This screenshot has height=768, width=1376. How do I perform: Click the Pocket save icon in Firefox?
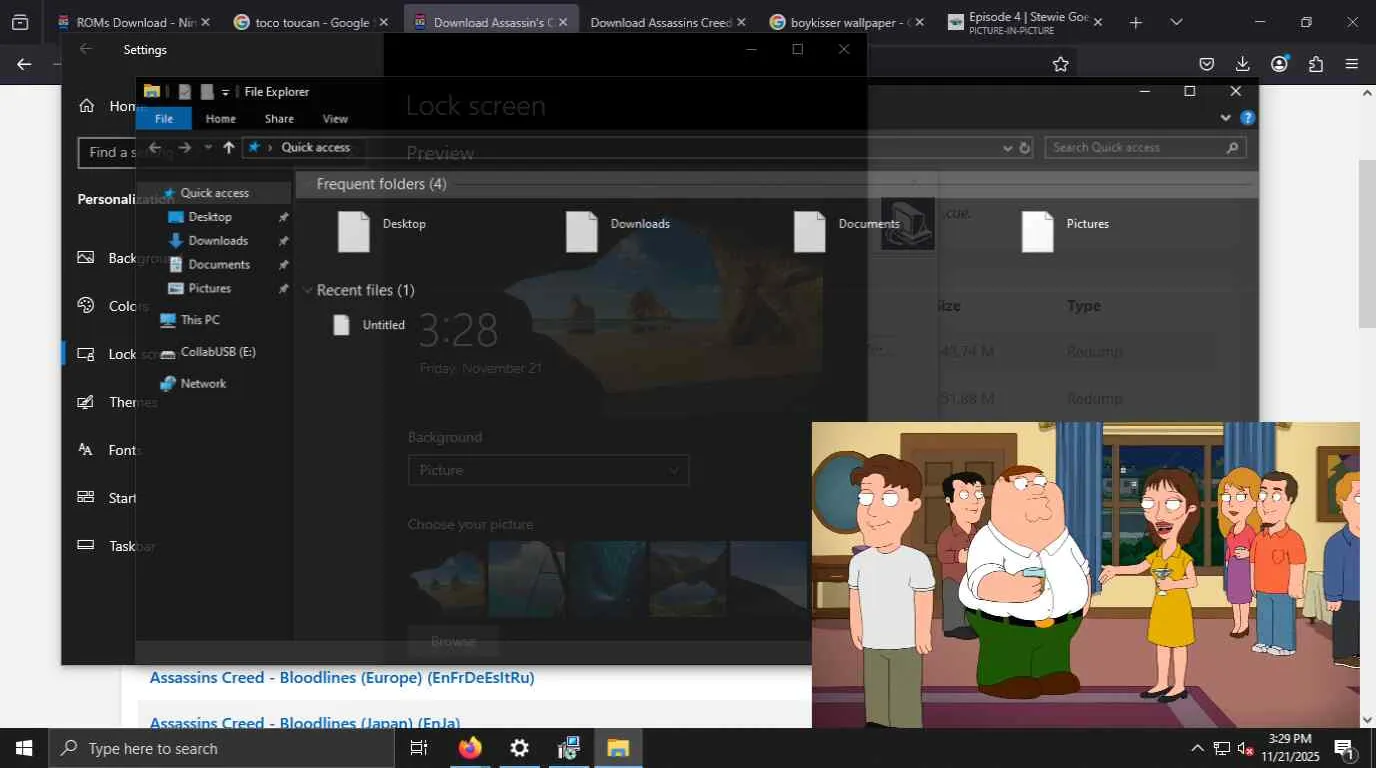coord(1207,64)
